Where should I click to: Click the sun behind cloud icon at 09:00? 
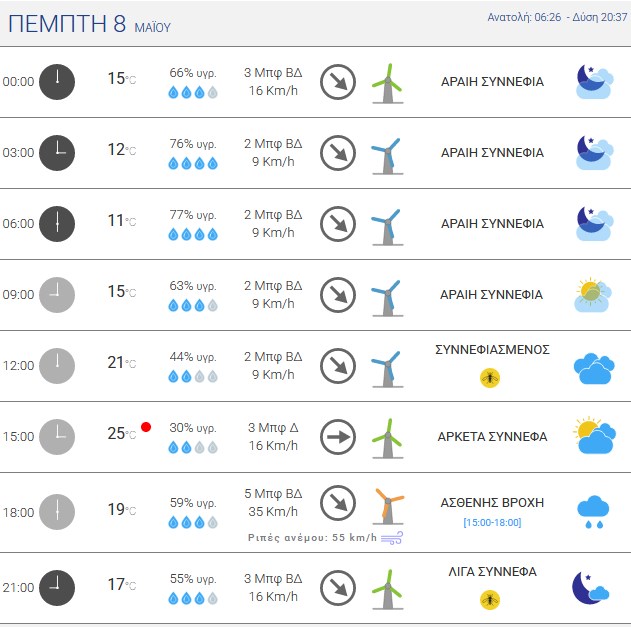tap(593, 295)
